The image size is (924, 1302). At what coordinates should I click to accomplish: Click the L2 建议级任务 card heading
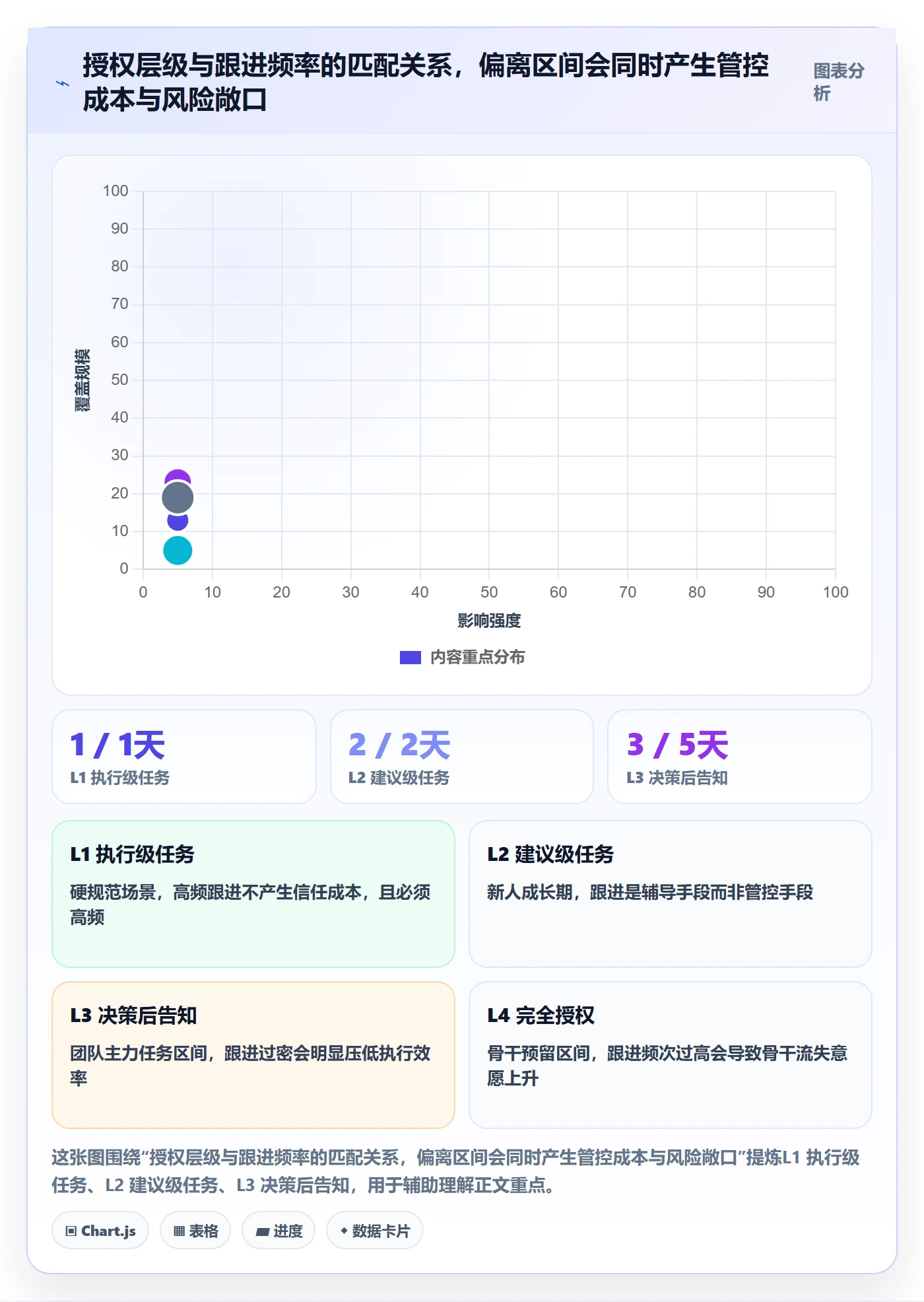click(550, 854)
